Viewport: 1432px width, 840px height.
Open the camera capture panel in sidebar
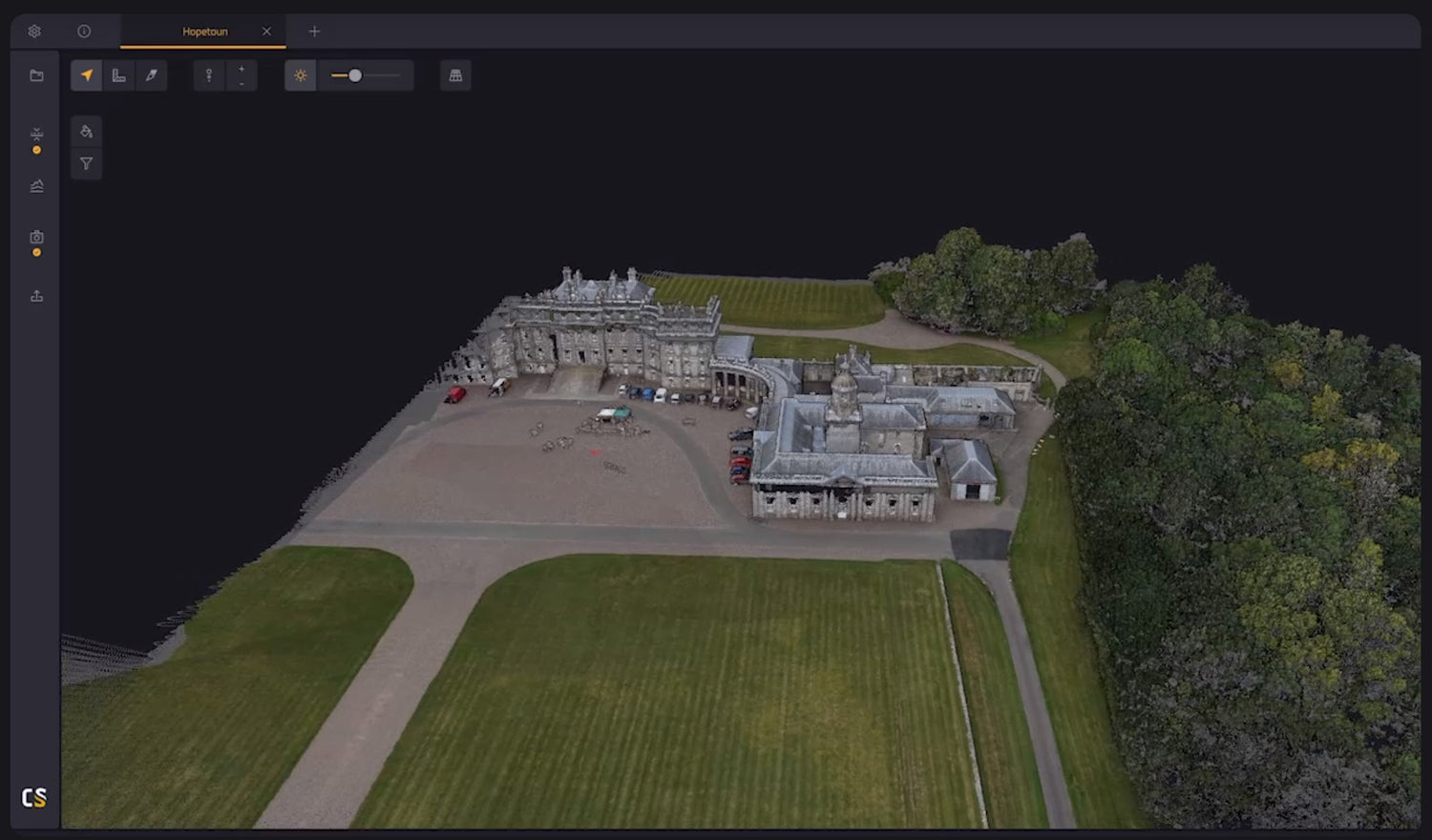[37, 237]
